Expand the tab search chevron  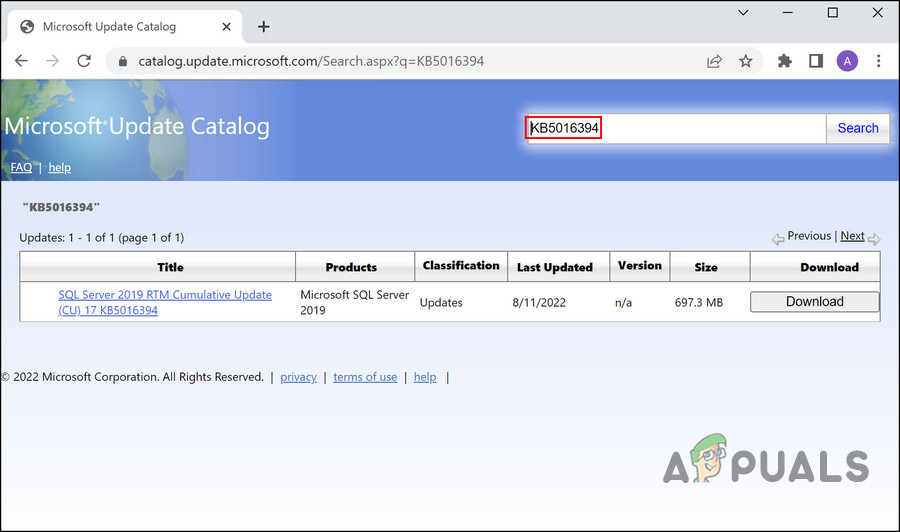[x=743, y=13]
